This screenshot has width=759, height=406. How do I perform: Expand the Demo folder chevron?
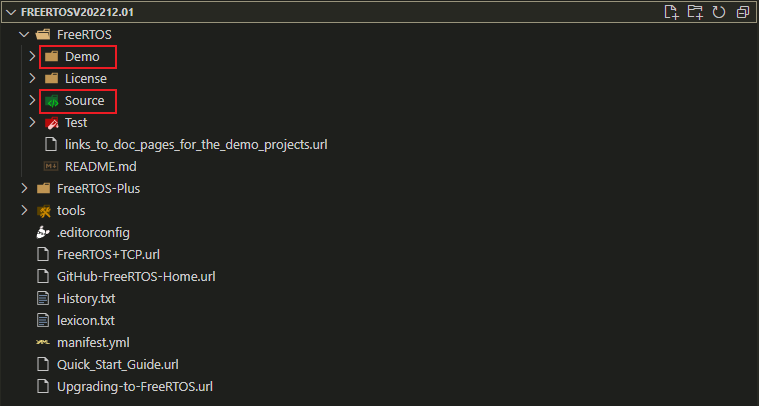coord(32,57)
